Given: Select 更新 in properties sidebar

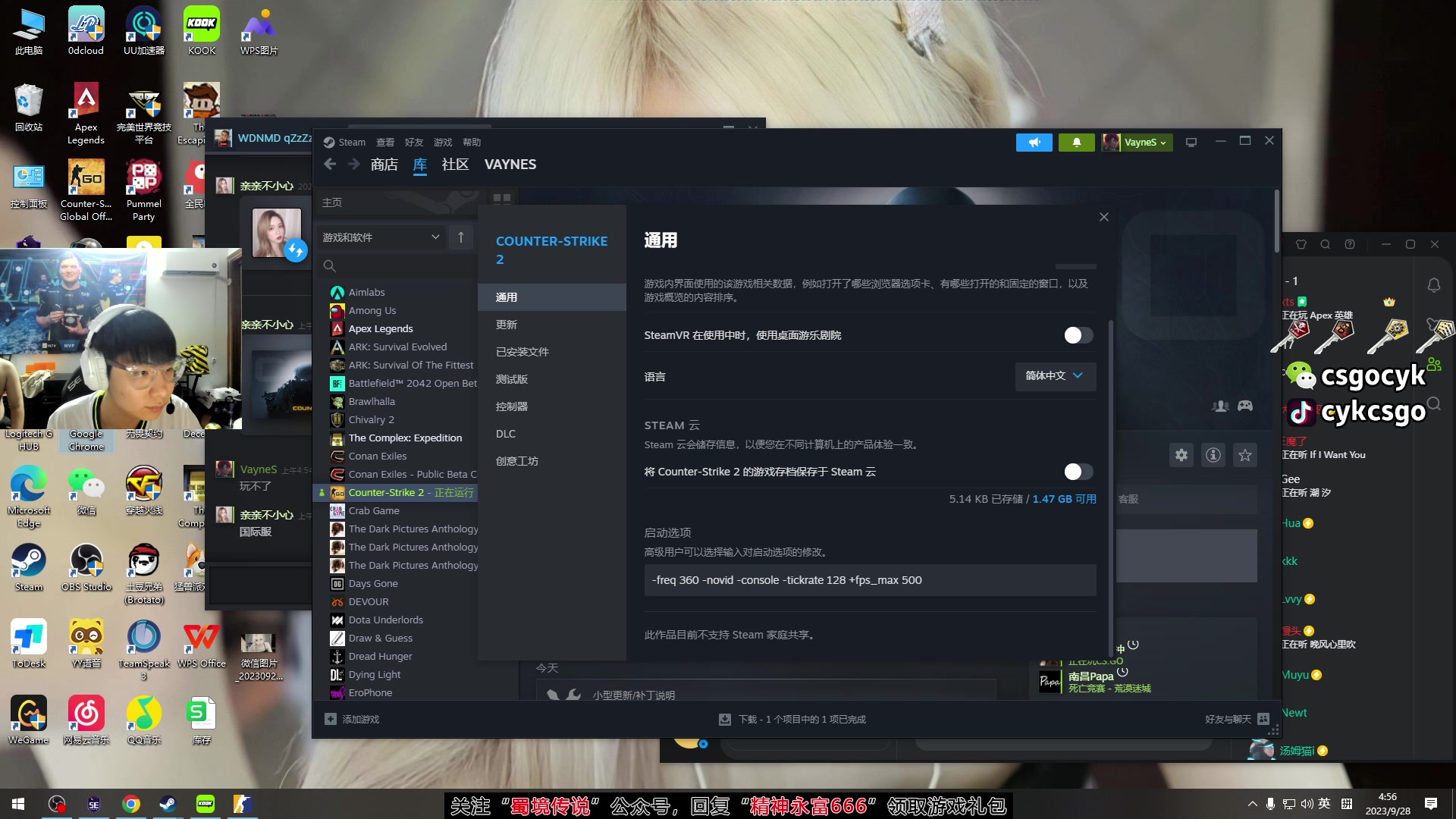Looking at the screenshot, I should [552, 325].
